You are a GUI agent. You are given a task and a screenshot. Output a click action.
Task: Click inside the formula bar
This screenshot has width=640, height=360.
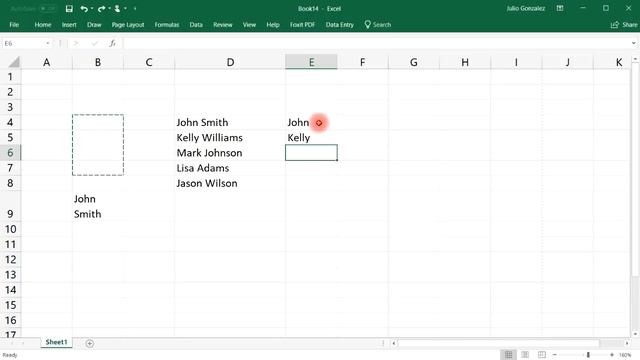pyautogui.click(x=376, y=43)
